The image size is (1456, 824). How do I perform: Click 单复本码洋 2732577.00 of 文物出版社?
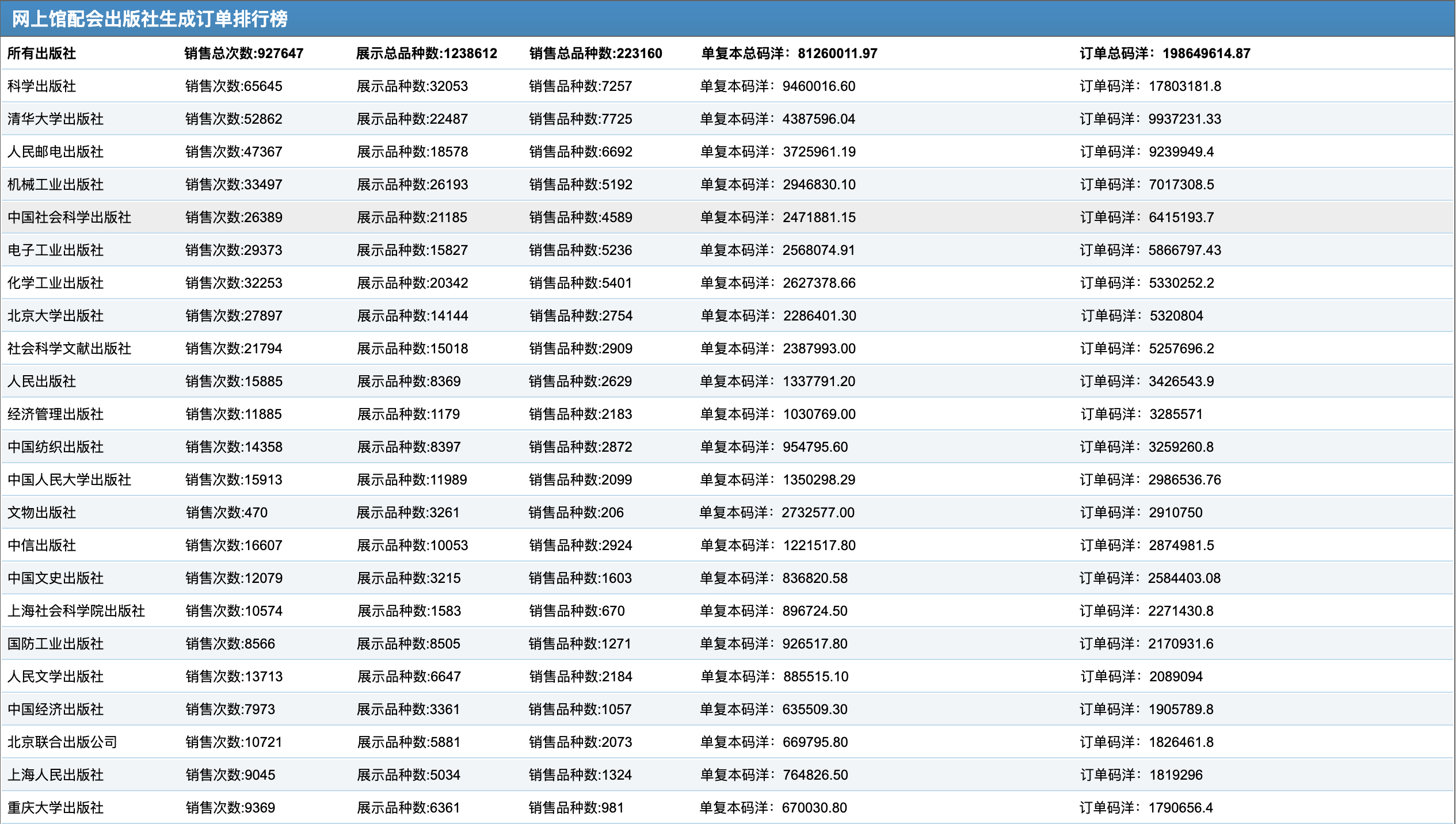pyautogui.click(x=817, y=513)
